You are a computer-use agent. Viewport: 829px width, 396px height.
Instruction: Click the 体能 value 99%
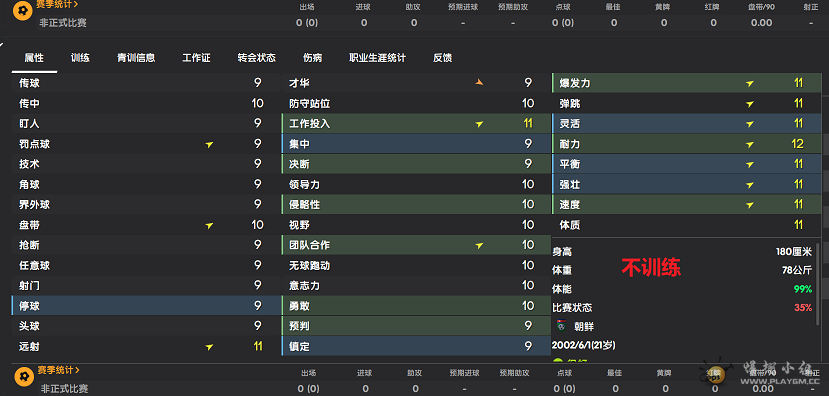[x=803, y=289]
